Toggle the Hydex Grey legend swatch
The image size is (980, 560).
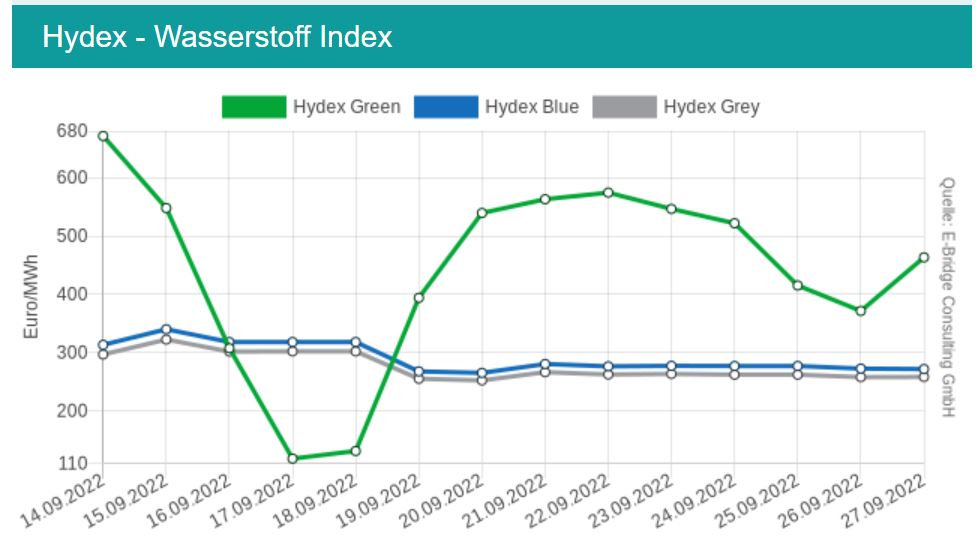624,107
